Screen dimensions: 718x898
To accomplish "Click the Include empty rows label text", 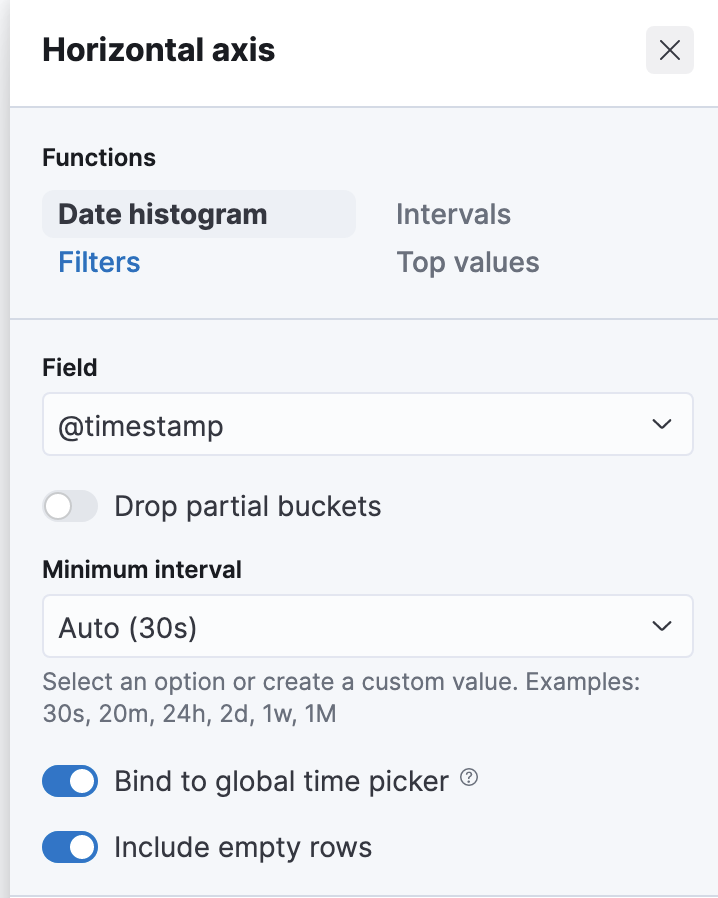I will [x=243, y=848].
